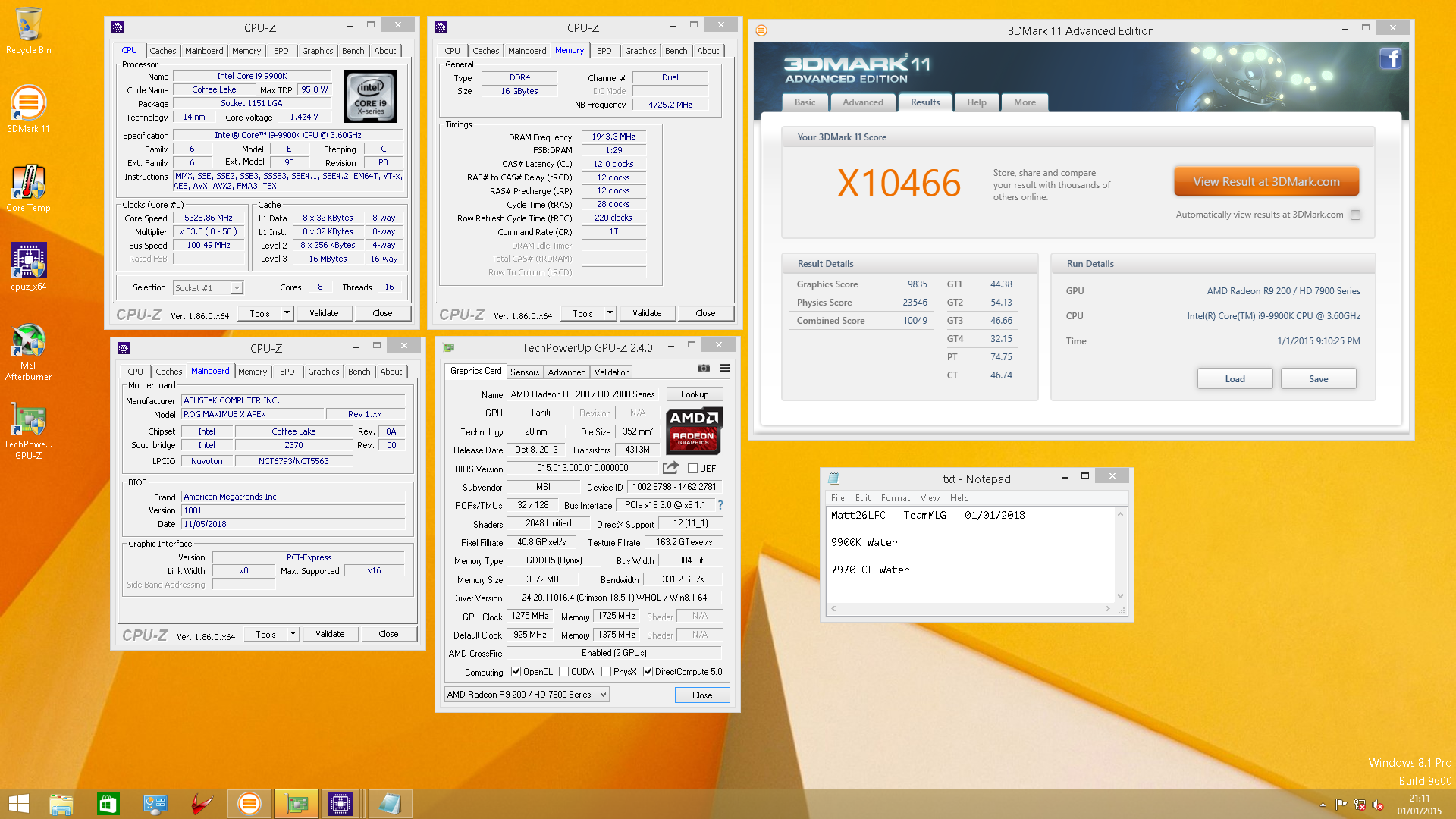The image size is (1456, 819).
Task: Open GPU-Z hamburger menu icon
Action: [x=724, y=369]
